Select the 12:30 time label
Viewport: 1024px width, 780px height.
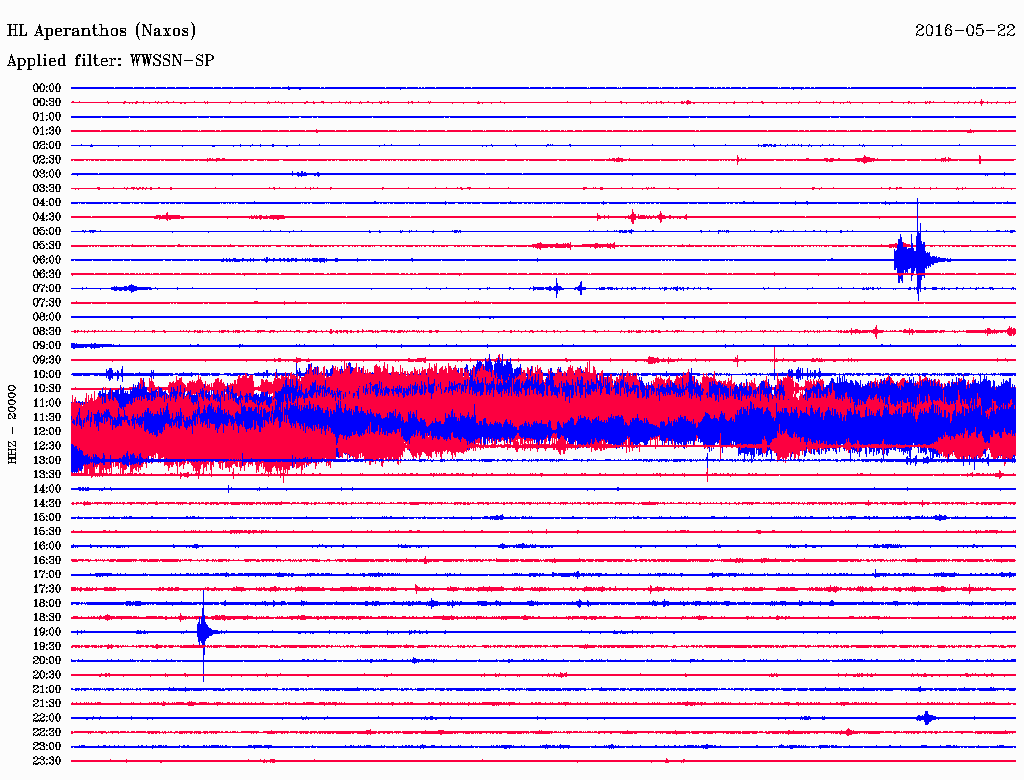click(x=47, y=446)
